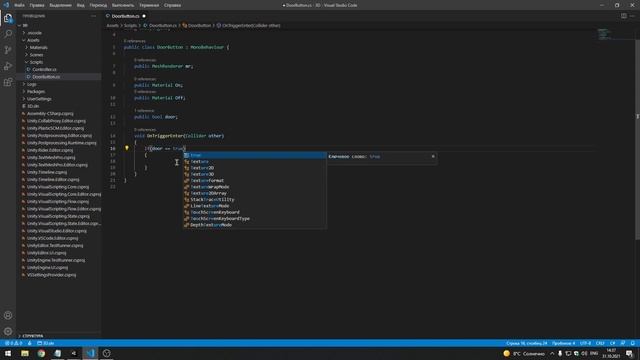Select DoorButton.cs in explorer tree
Image resolution: width=640 pixels, height=360 pixels.
coord(46,77)
